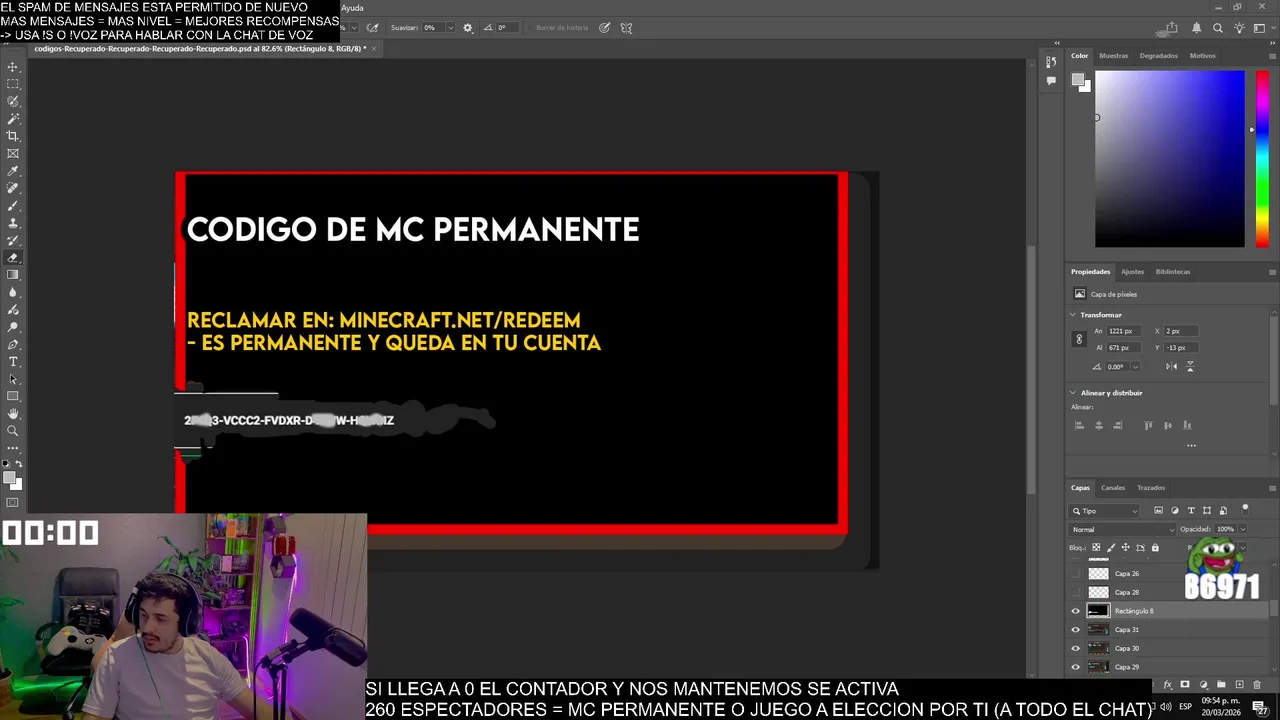Add a layer mask
1280x720 pixels.
1185,685
